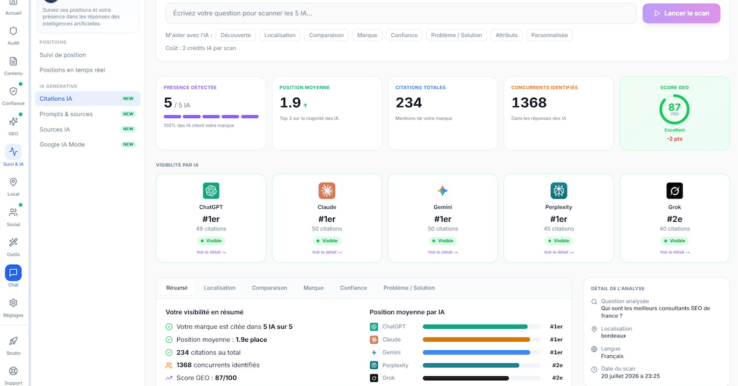Click the 1368 concurrents identifiés value

[x=529, y=103]
